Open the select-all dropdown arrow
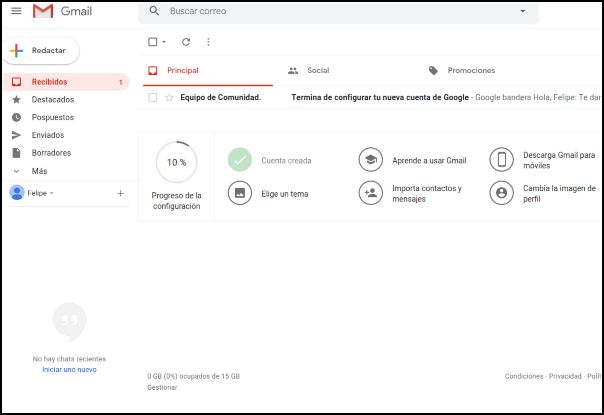604x415 pixels. coord(164,42)
